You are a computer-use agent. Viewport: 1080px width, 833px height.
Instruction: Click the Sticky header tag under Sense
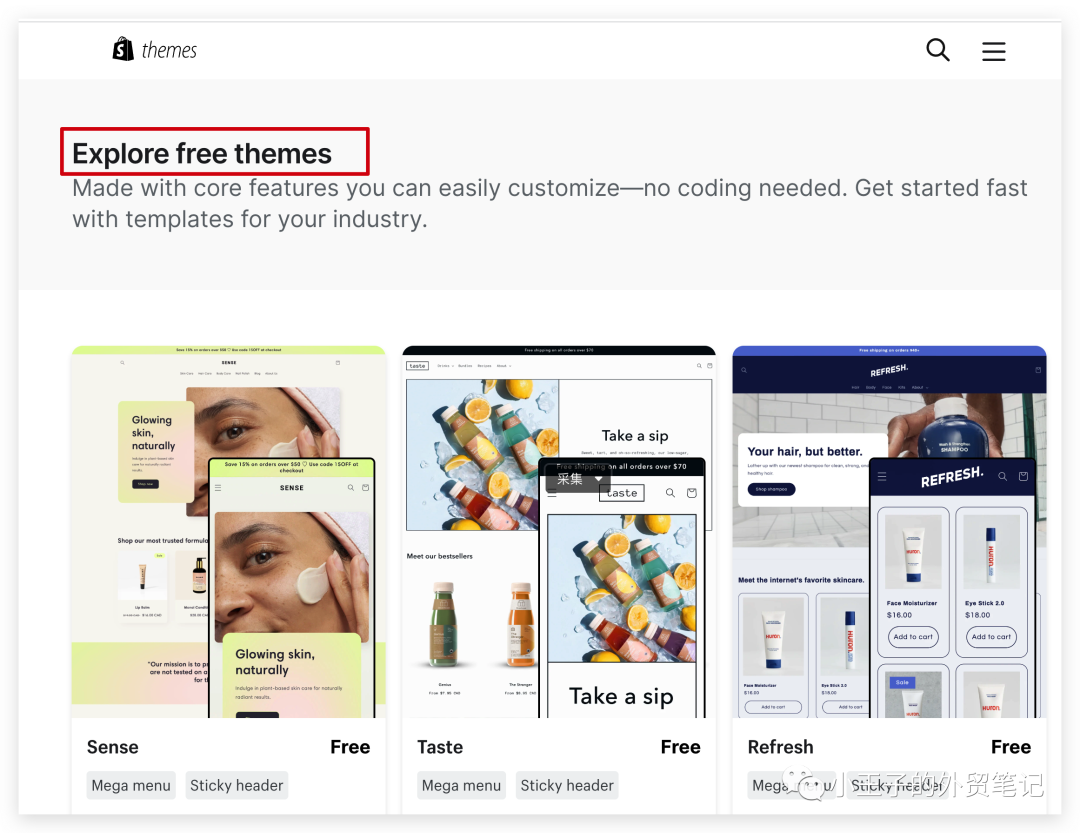pos(236,785)
